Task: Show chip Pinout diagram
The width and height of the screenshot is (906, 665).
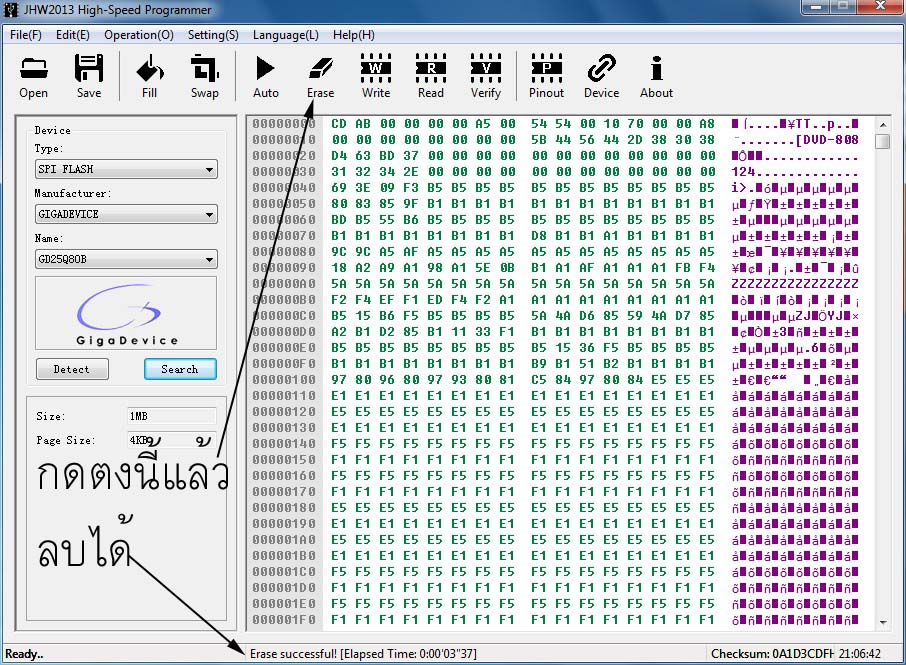Action: click(x=546, y=76)
